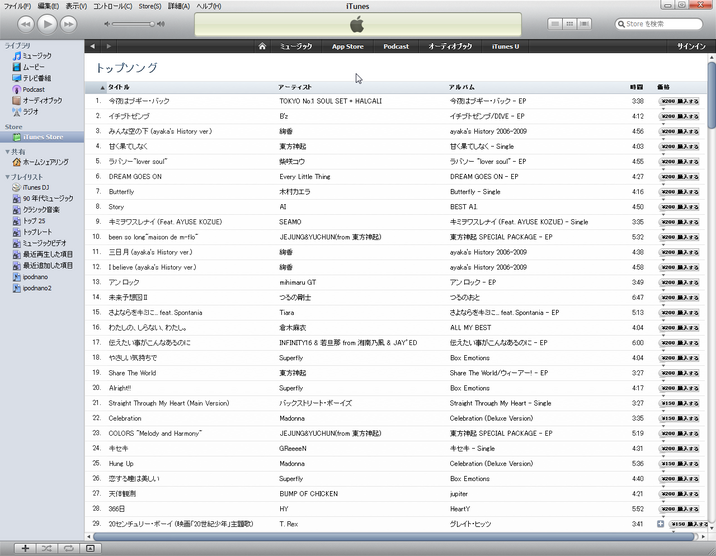Switch to Cover Flow view button
The image size is (716, 556).
point(584,24)
